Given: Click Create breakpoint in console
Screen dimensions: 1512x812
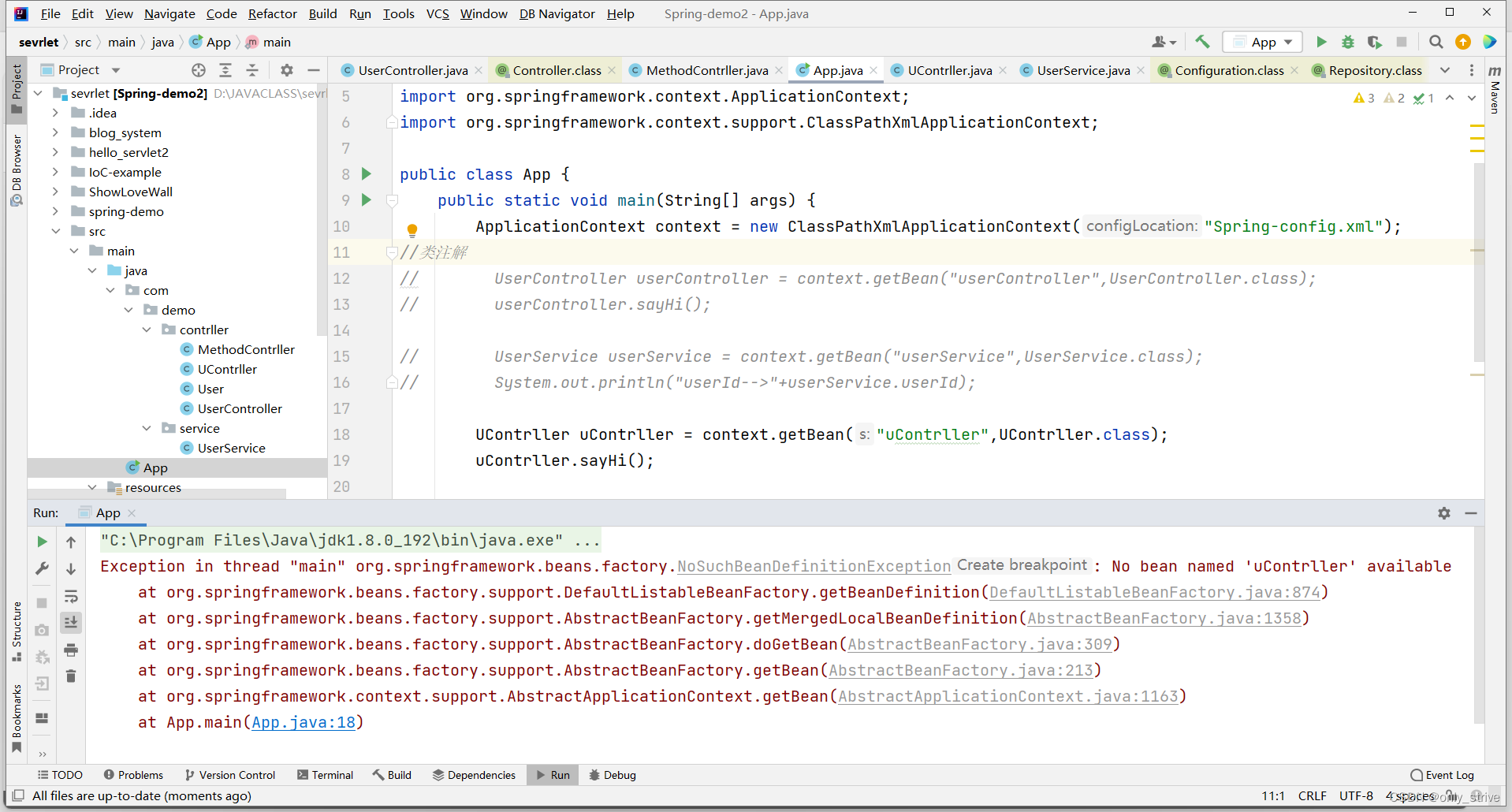Looking at the screenshot, I should (1022, 565).
